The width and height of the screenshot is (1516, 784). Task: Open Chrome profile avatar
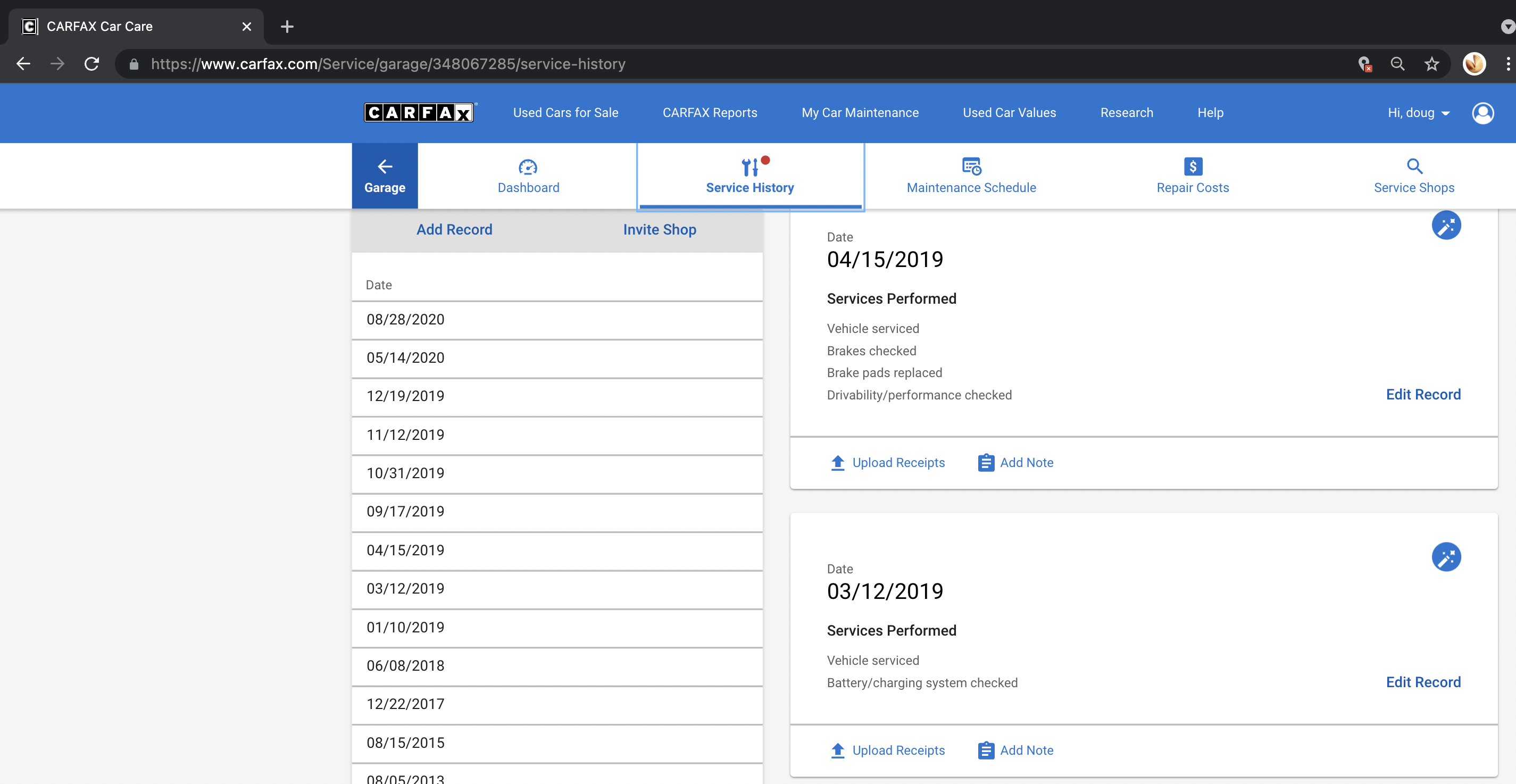point(1473,64)
